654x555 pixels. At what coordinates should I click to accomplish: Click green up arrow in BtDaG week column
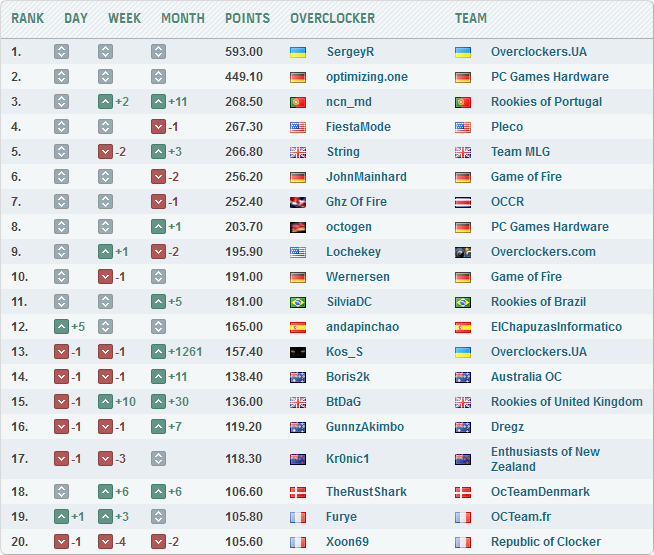tap(106, 402)
